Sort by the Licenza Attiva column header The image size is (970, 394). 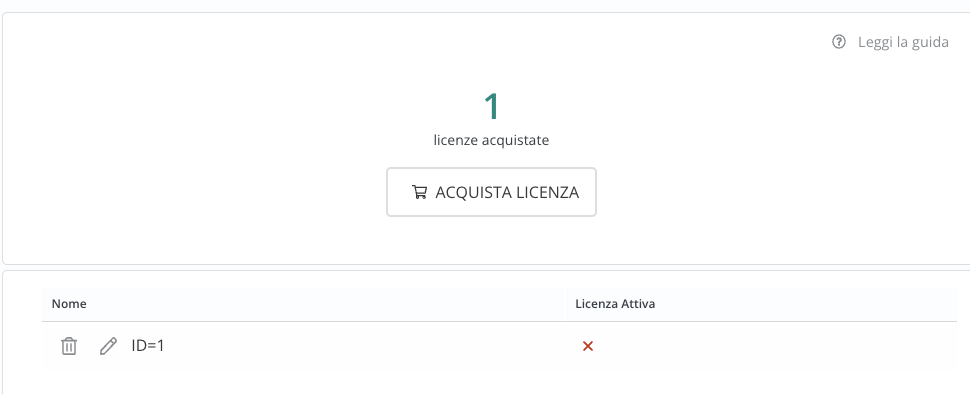[x=615, y=304]
